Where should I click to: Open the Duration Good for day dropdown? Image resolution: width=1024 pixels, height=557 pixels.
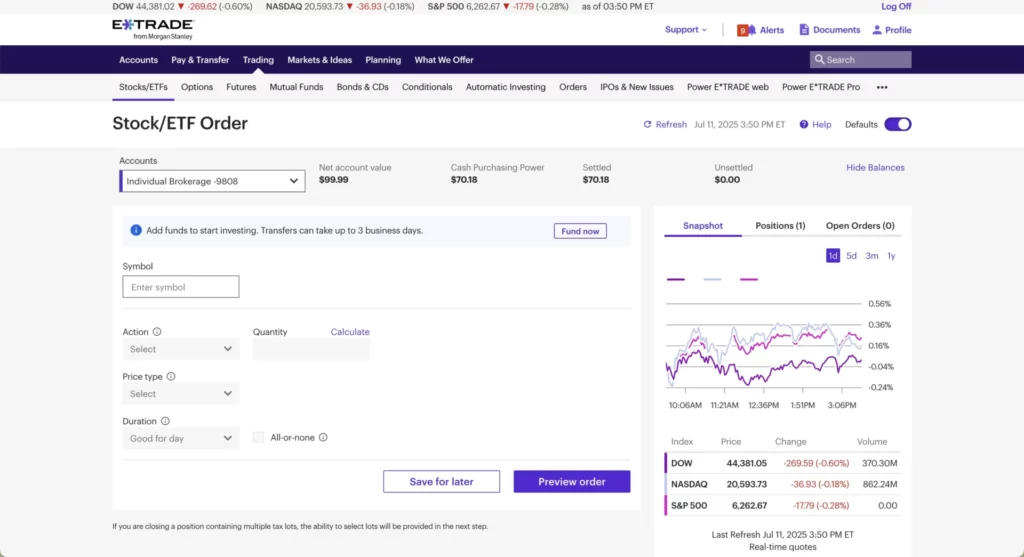click(x=181, y=438)
